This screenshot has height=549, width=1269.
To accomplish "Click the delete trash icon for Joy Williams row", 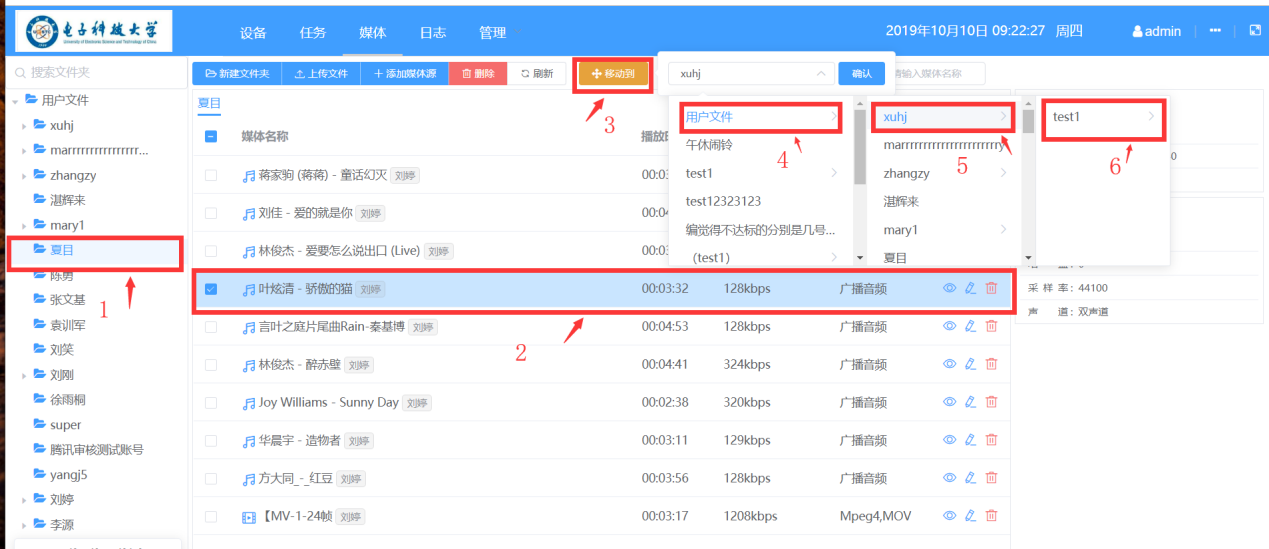I will 991,402.
